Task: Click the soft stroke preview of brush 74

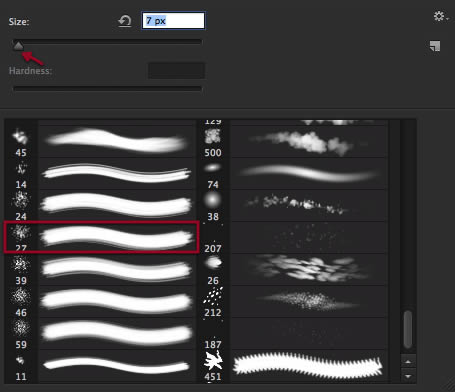Action: 309,174
